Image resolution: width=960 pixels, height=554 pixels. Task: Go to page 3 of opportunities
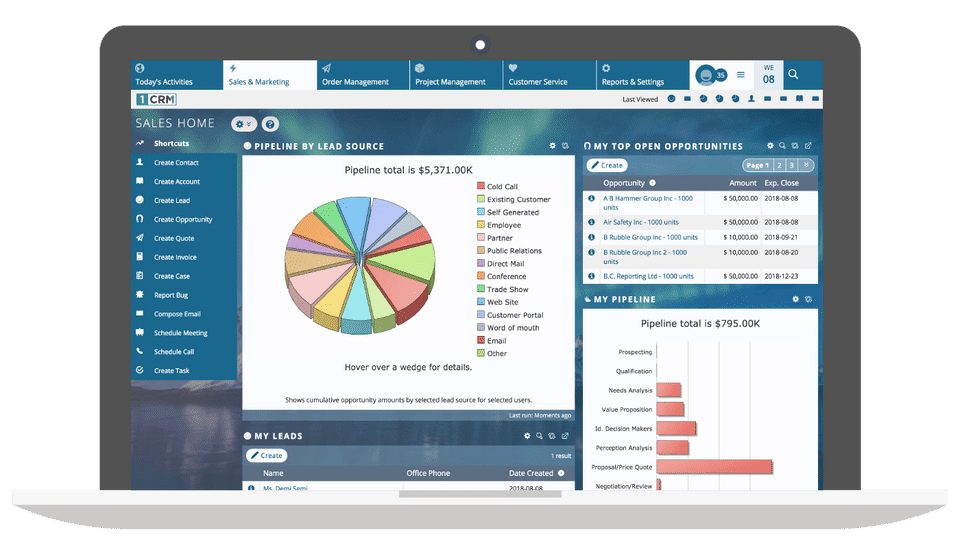pyautogui.click(x=791, y=165)
